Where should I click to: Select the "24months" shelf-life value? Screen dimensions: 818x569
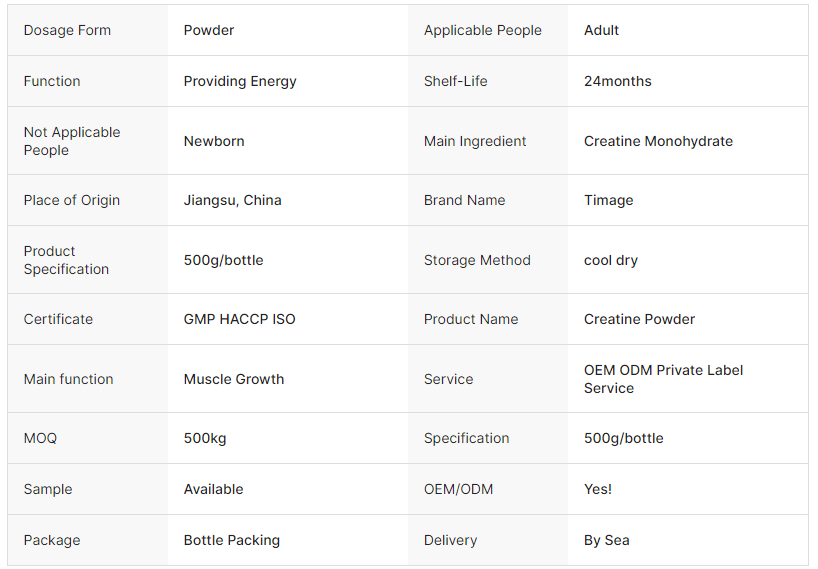[617, 81]
